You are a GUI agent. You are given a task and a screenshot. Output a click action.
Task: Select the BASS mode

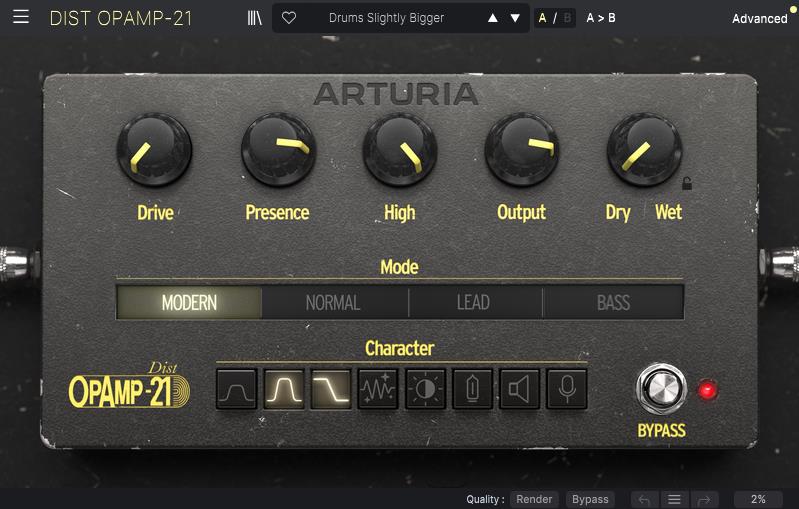[x=614, y=303]
